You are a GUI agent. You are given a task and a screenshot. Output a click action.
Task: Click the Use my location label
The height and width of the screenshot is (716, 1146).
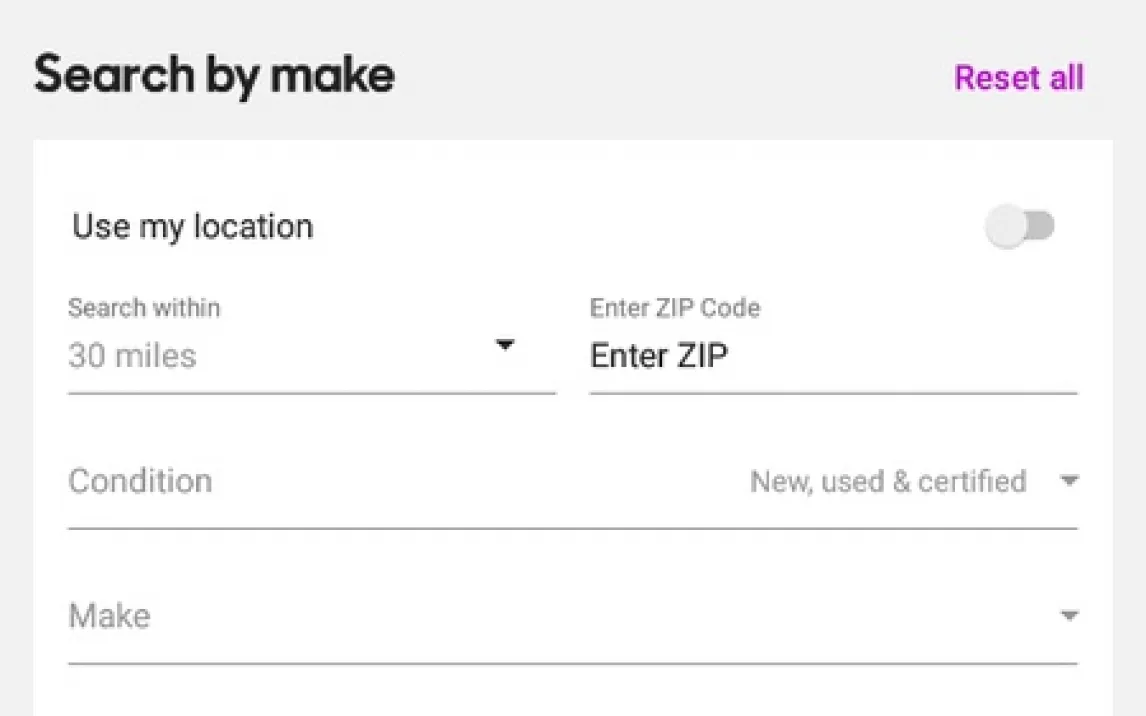pyautogui.click(x=193, y=227)
